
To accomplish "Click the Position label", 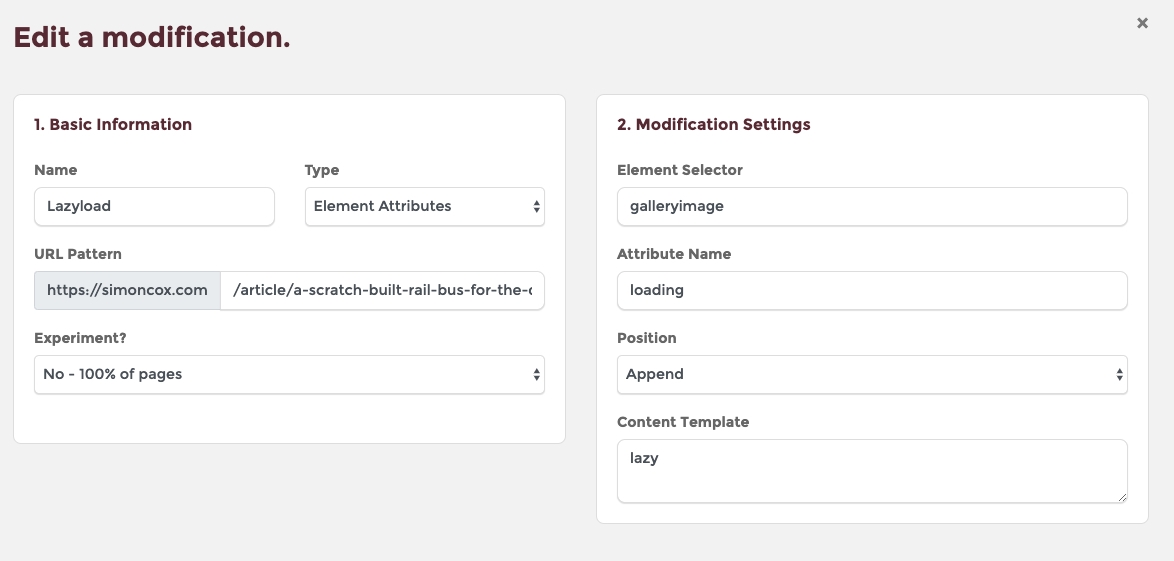I will pos(647,338).
